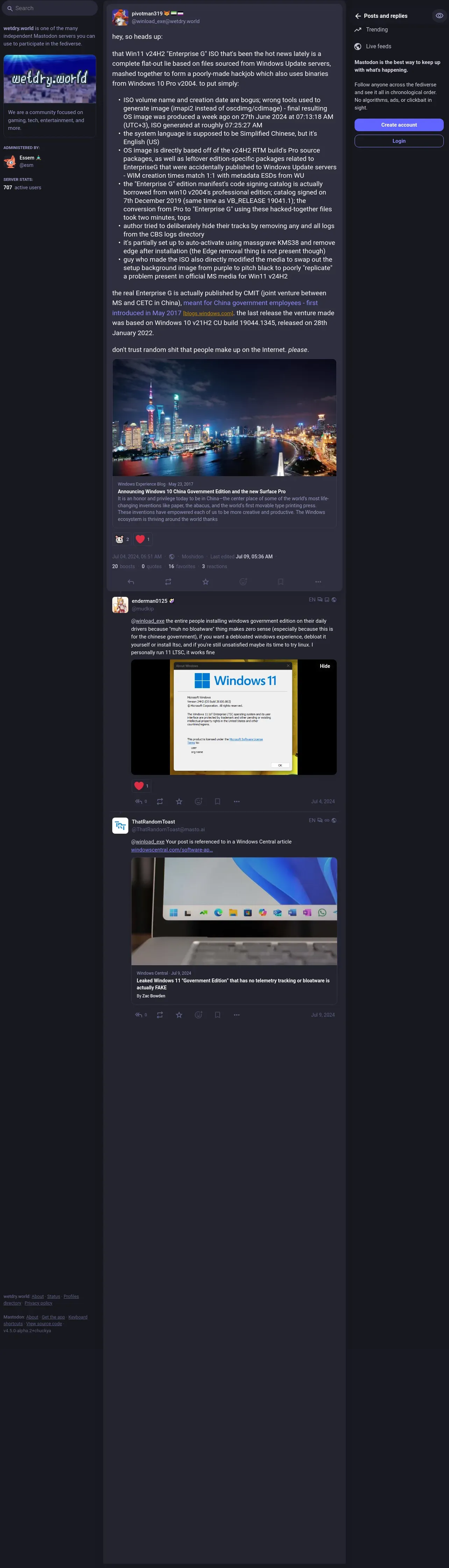Open View source code footer link
The width and height of the screenshot is (449, 1568).
pyautogui.click(x=44, y=1323)
